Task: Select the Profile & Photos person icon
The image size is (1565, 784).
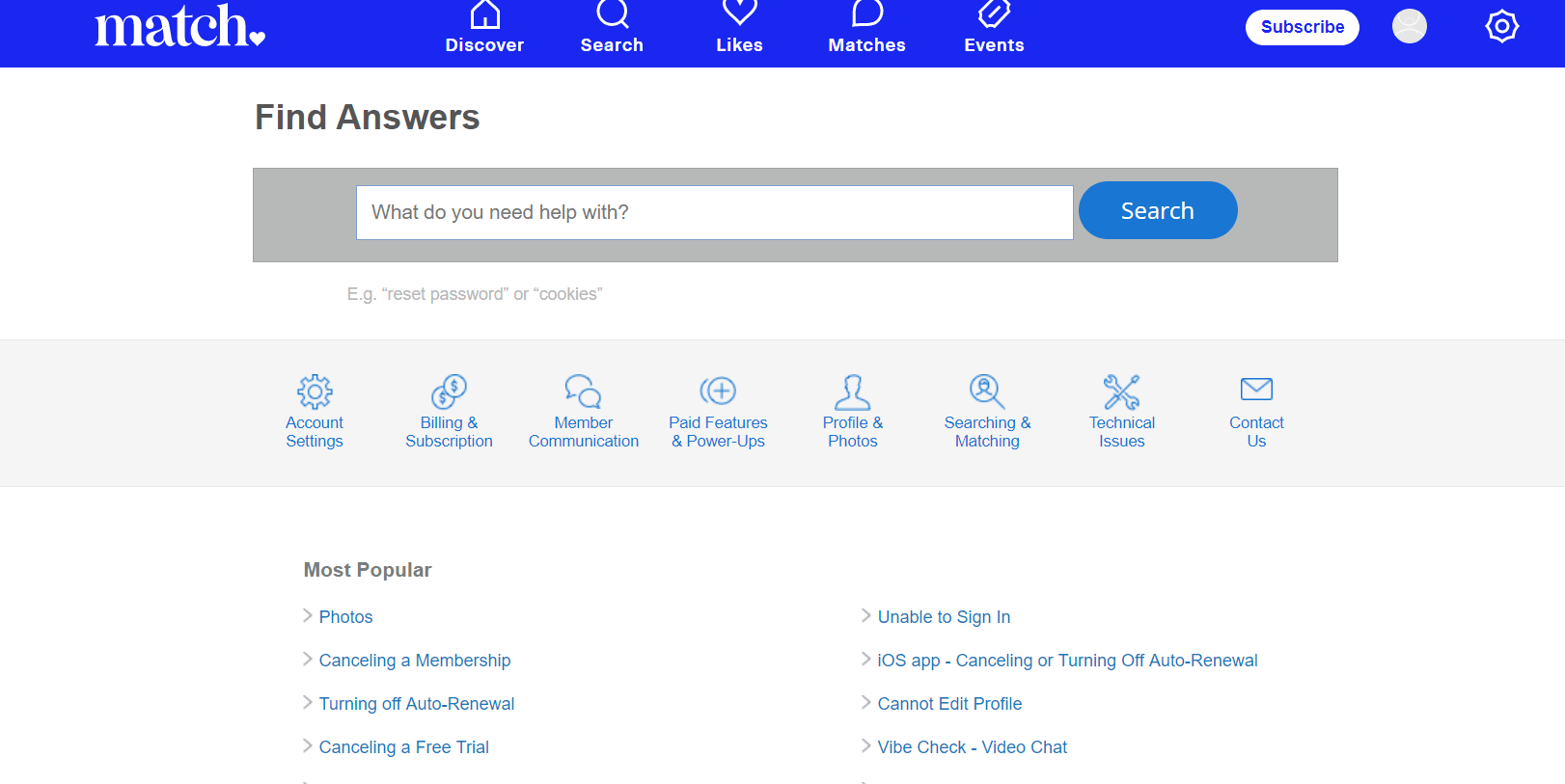Action: pos(852,392)
